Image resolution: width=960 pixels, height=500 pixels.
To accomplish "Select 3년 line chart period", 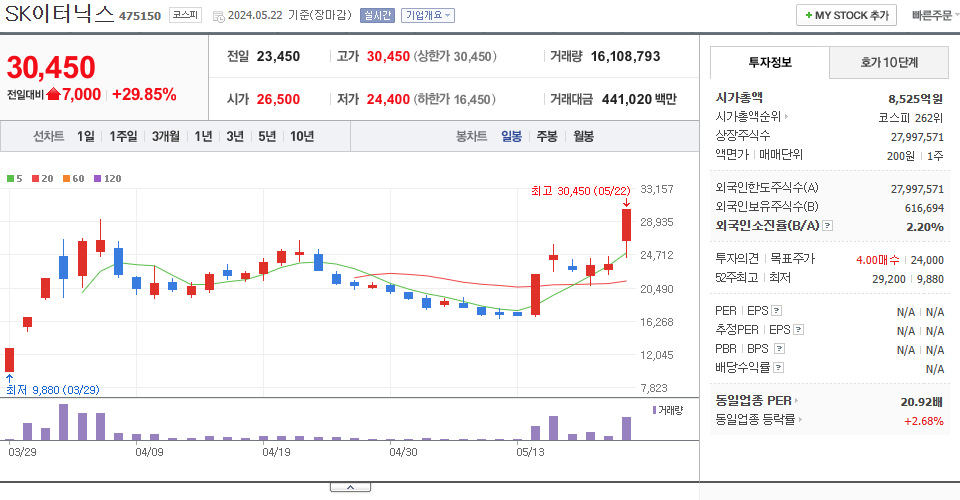I will 235,136.
